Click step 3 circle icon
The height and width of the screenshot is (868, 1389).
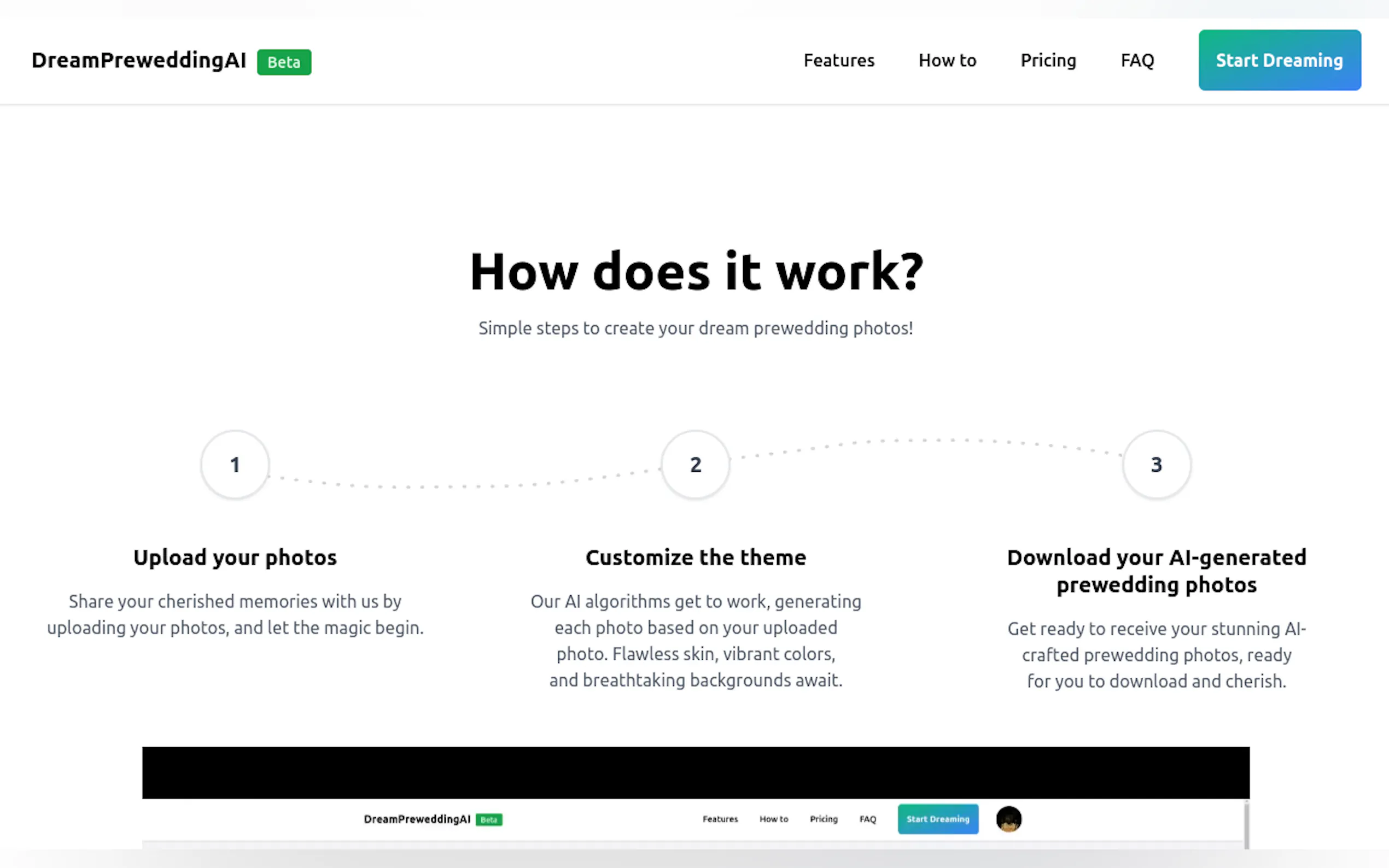(x=1157, y=465)
